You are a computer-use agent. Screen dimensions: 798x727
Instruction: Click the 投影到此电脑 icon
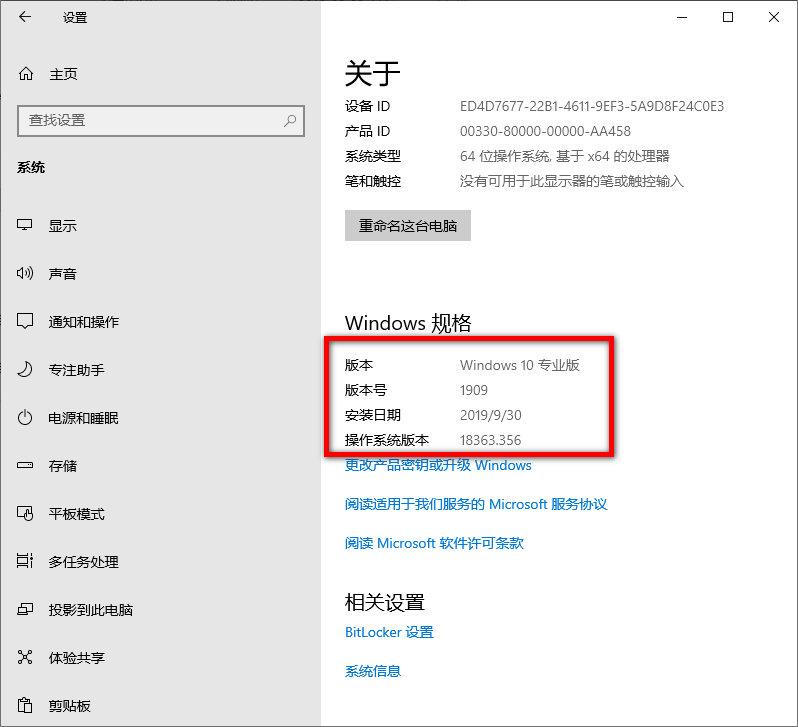[x=24, y=609]
